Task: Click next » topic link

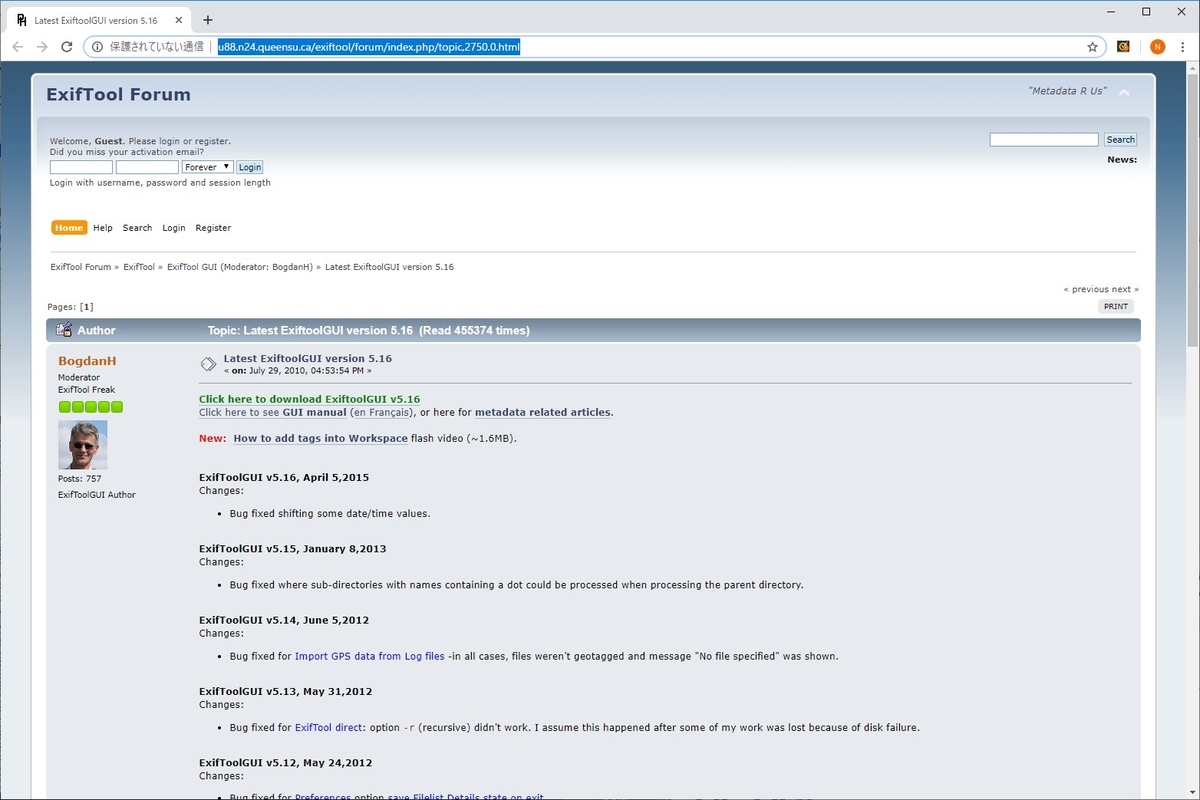Action: coord(1125,289)
